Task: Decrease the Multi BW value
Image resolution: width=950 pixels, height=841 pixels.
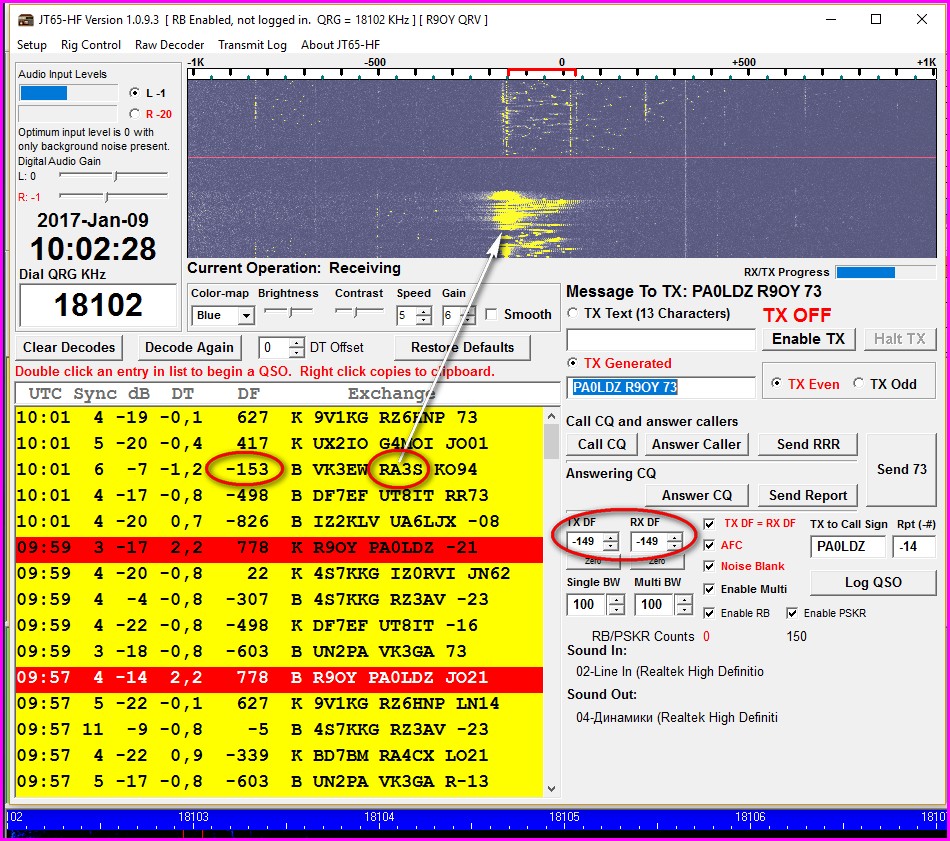Action: click(x=684, y=610)
